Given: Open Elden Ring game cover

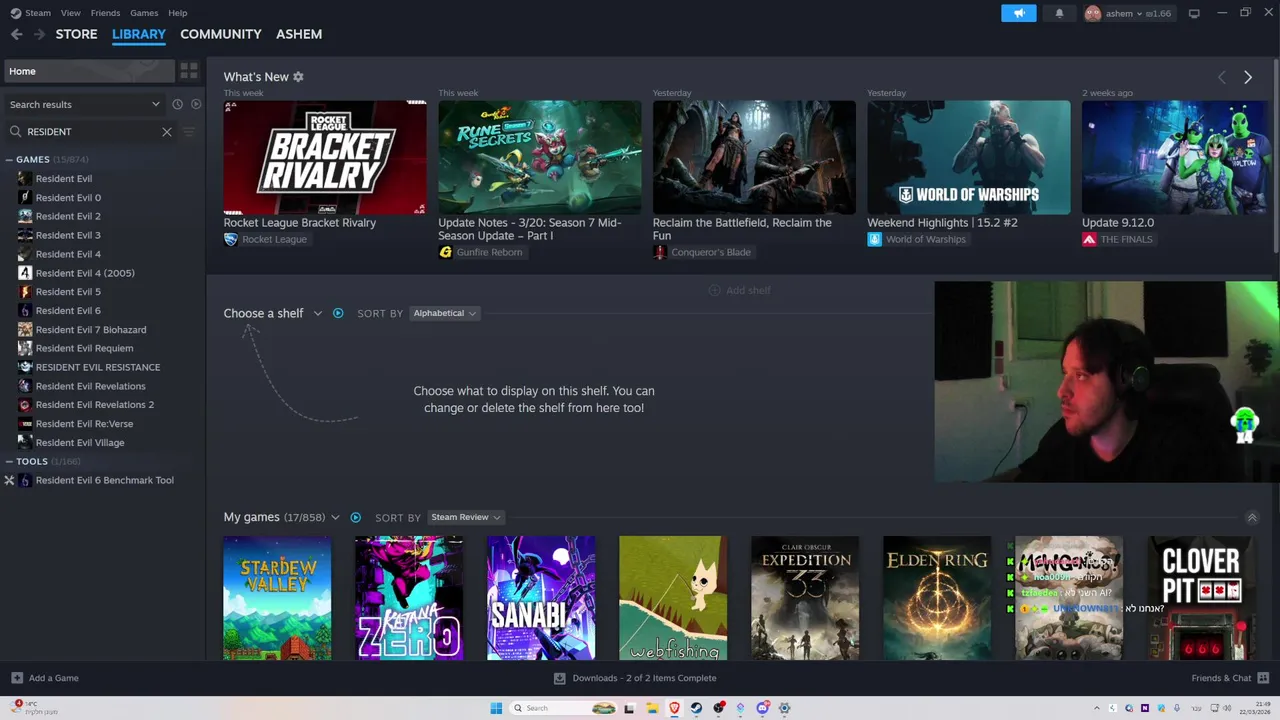Looking at the screenshot, I should point(937,598).
